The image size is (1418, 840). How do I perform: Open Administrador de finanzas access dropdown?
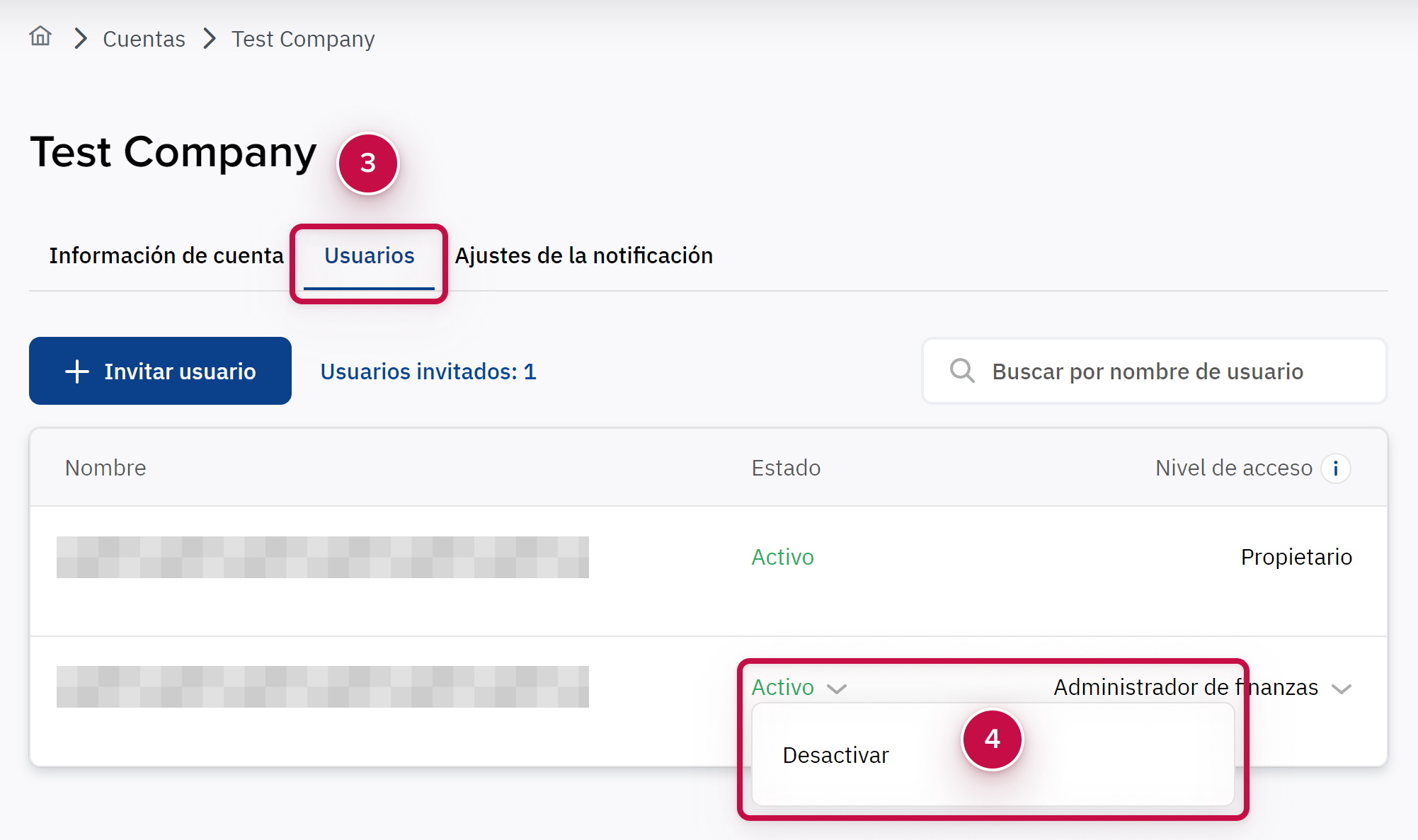1185,688
